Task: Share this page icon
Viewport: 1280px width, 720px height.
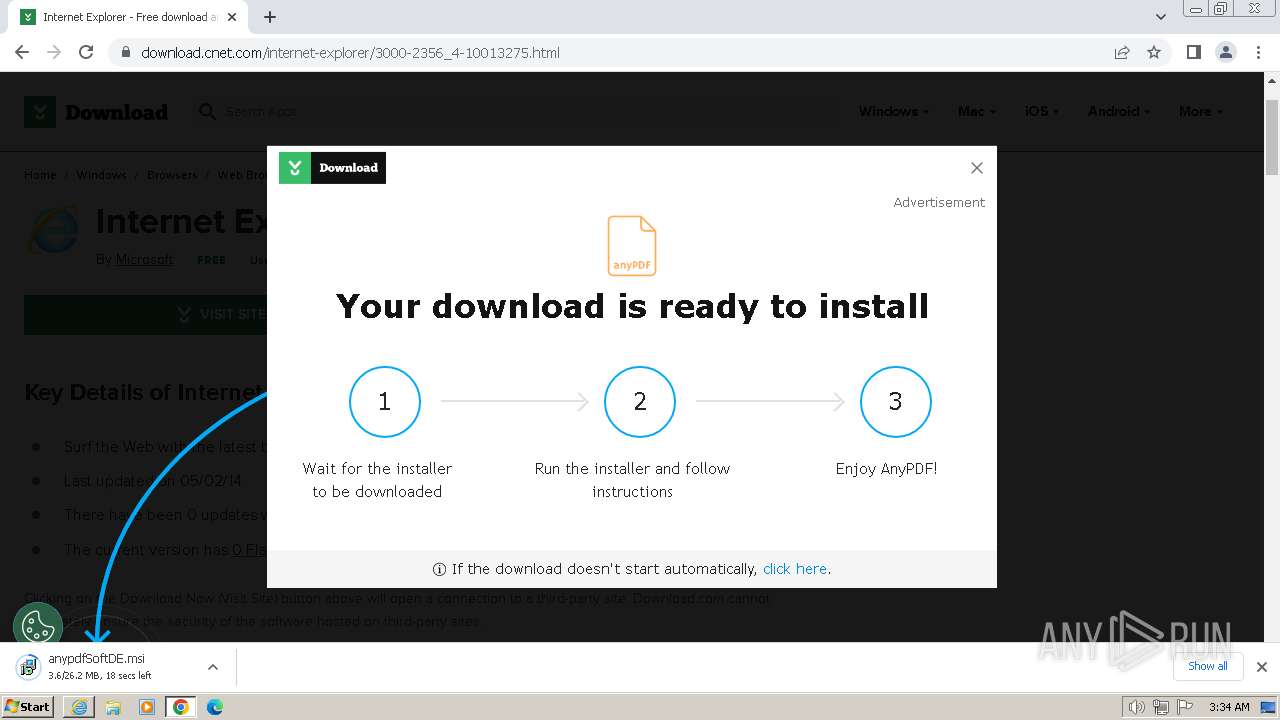Action: (1122, 52)
